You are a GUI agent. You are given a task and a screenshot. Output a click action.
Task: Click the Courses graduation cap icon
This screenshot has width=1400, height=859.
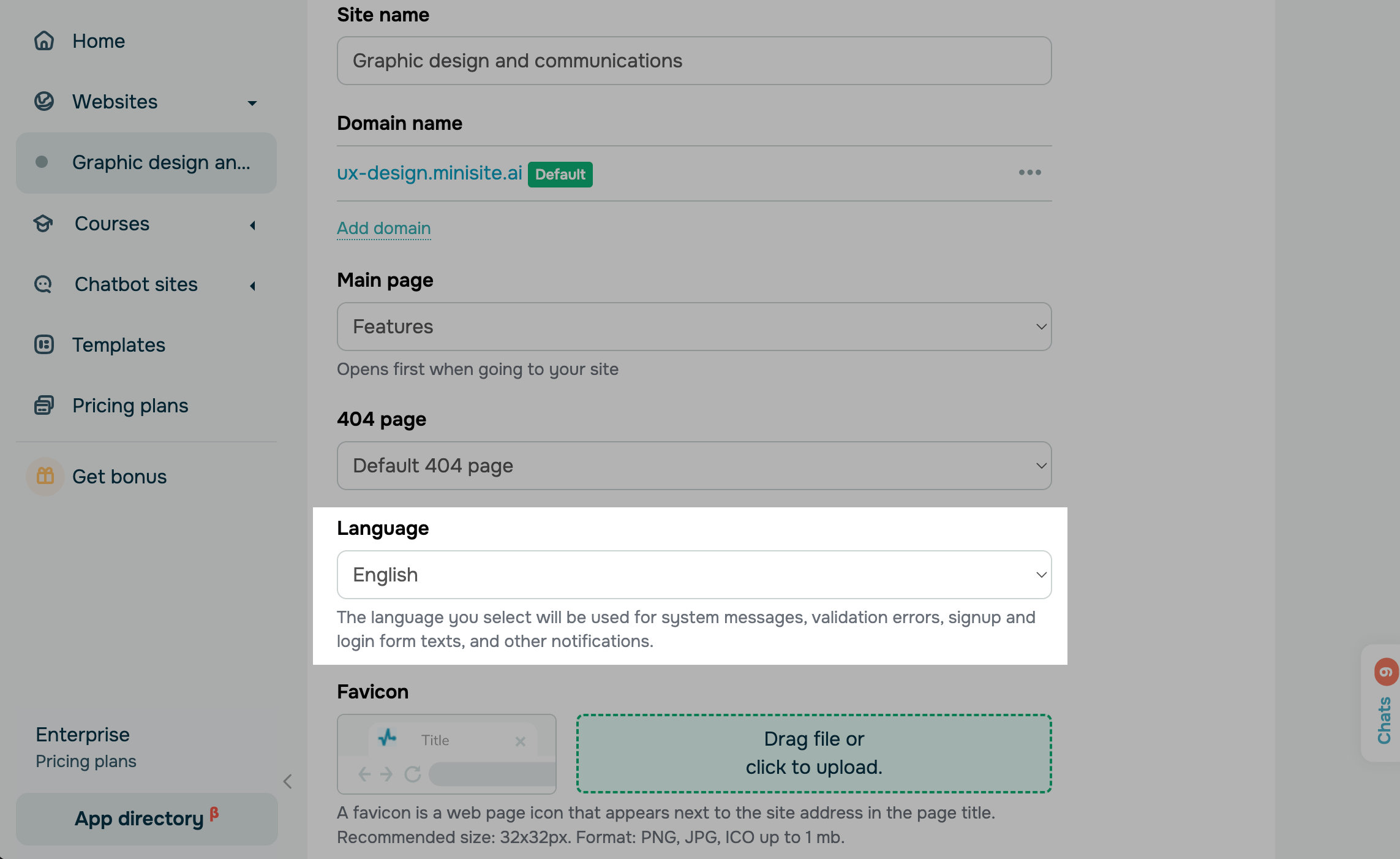pyautogui.click(x=43, y=224)
